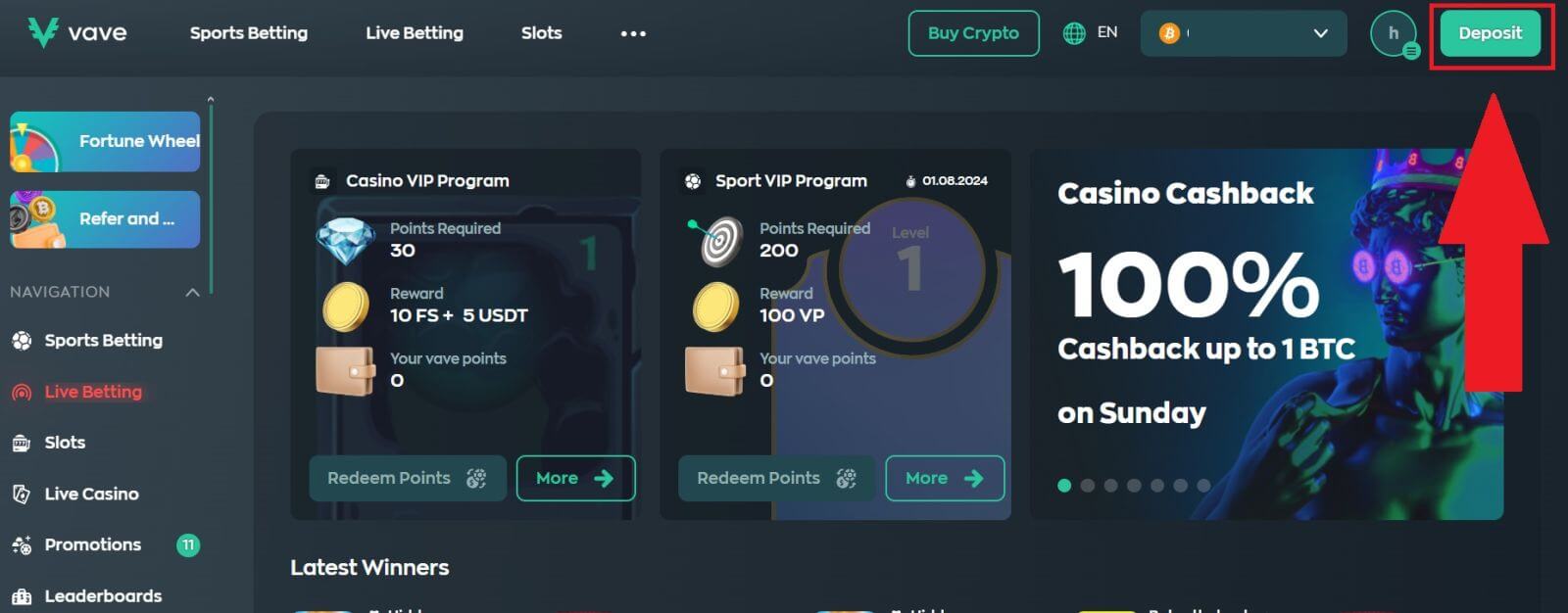
Task: Collapse the Navigation section chevron
Action: pos(192,292)
